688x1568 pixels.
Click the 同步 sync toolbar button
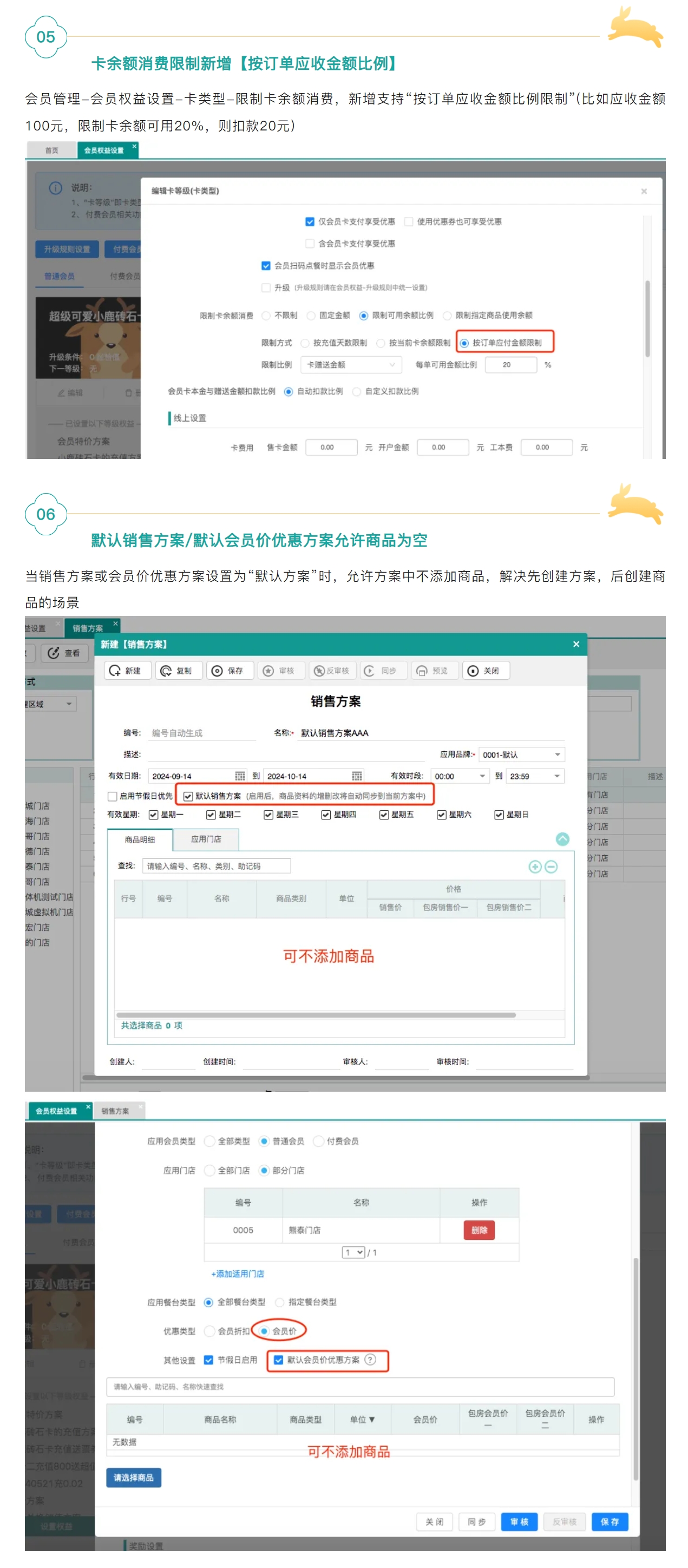click(383, 670)
